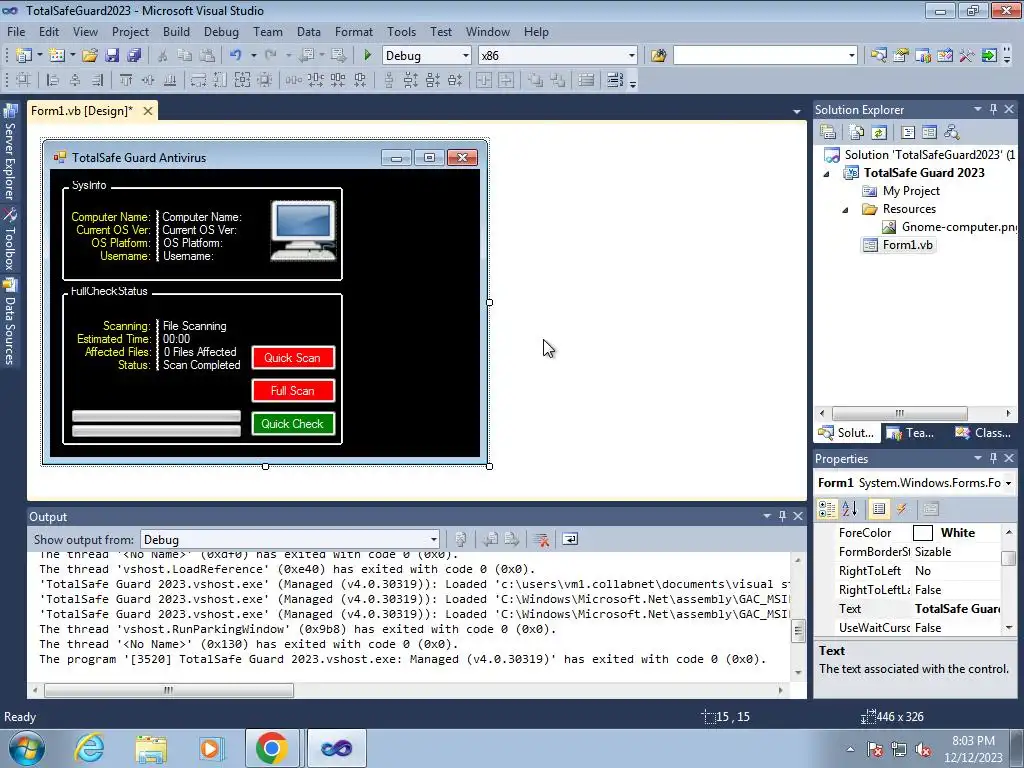Open the Toolbox icon with crossed tools
The height and width of the screenshot is (768, 1024).
967,56
